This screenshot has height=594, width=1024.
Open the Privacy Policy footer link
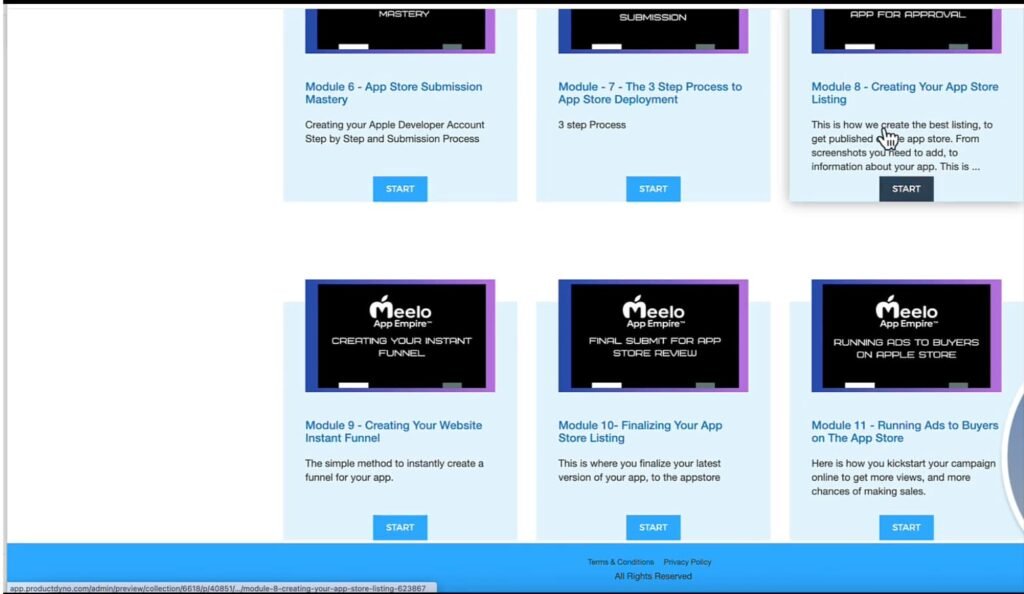tap(687, 562)
